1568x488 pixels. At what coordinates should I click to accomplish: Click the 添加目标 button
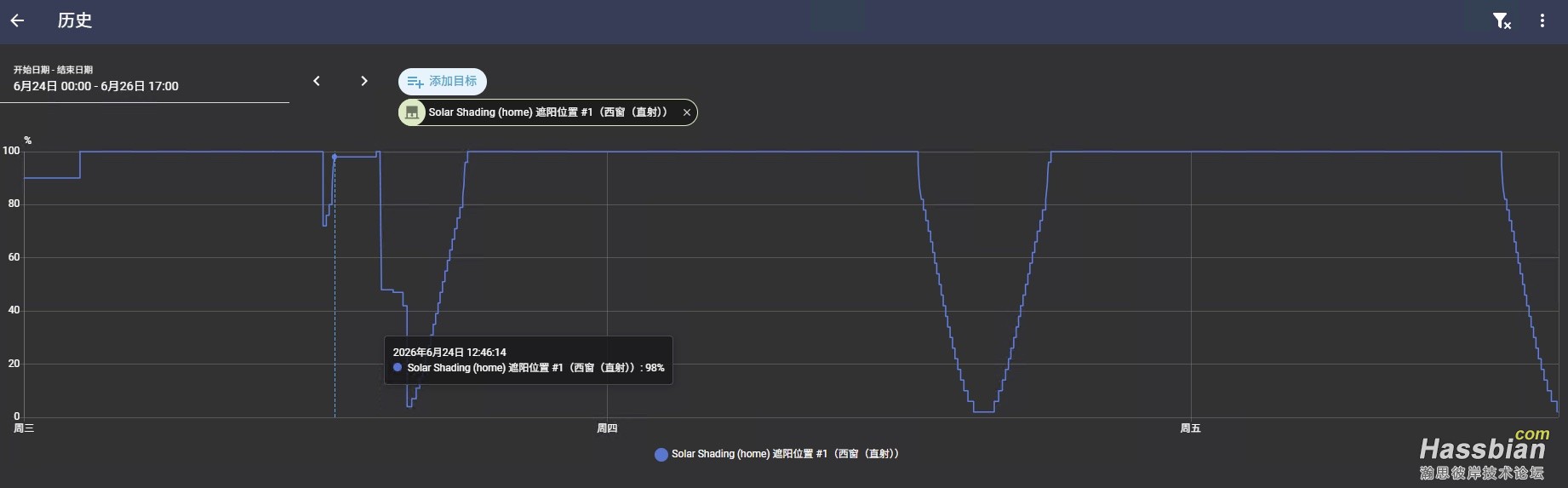(443, 82)
